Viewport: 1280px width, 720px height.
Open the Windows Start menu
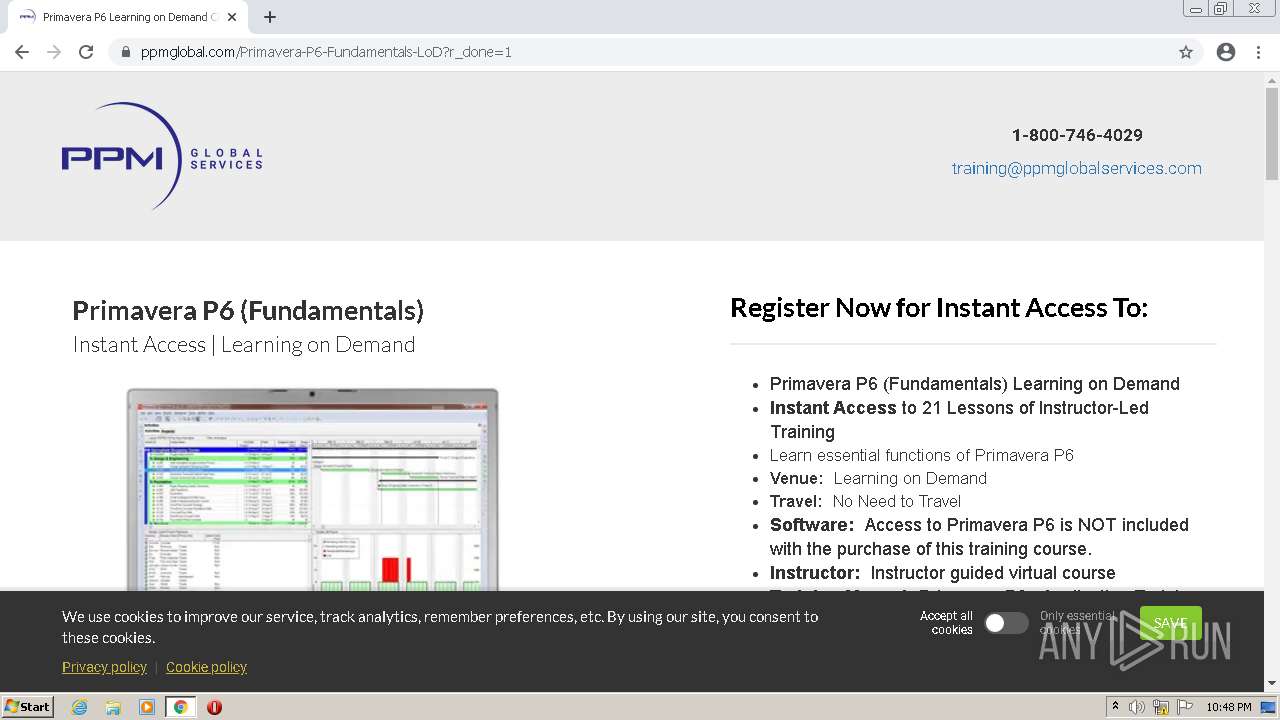(x=27, y=707)
